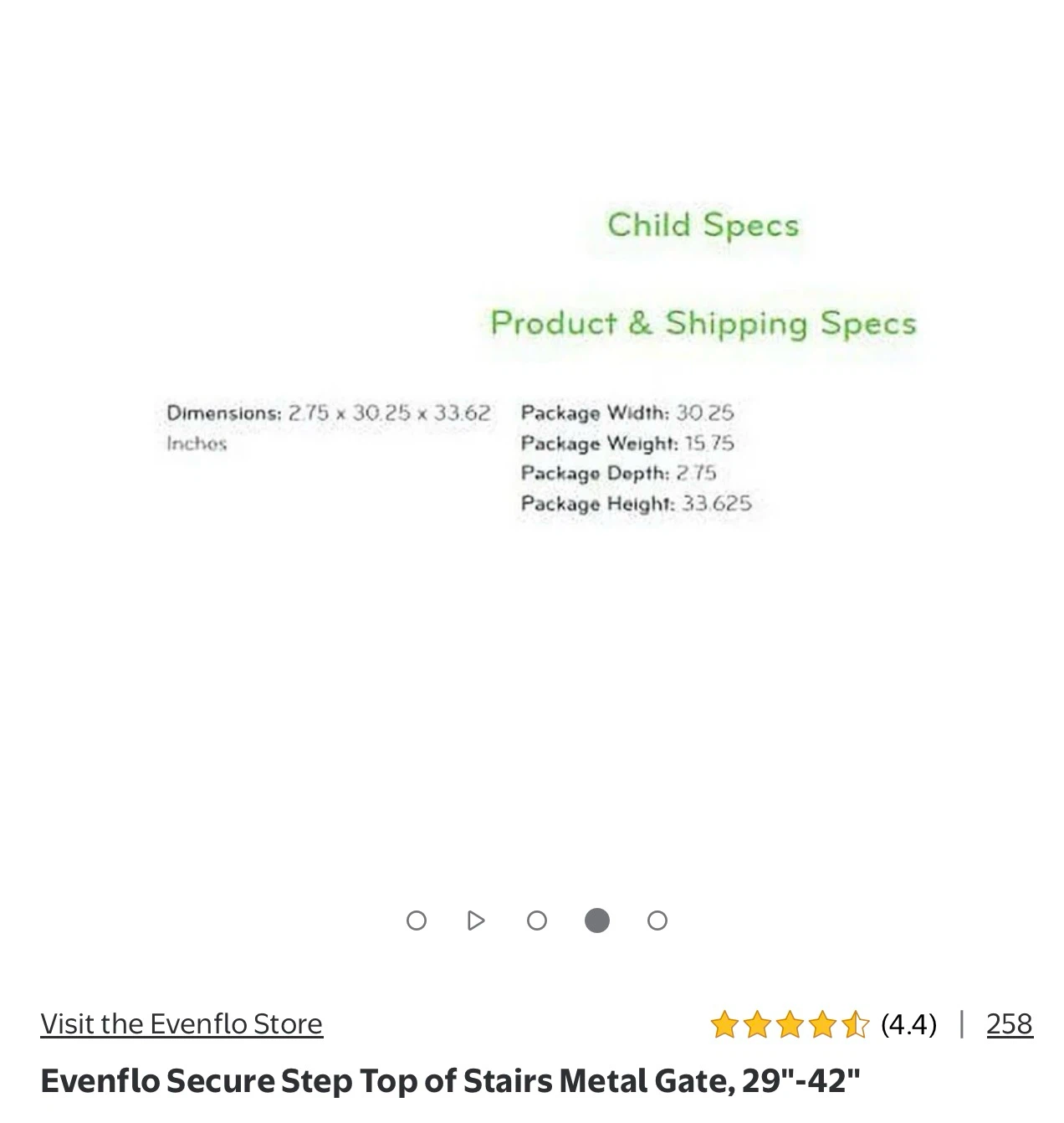Click the Package Width 30.25 line
1064x1123 pixels.
pos(627,413)
